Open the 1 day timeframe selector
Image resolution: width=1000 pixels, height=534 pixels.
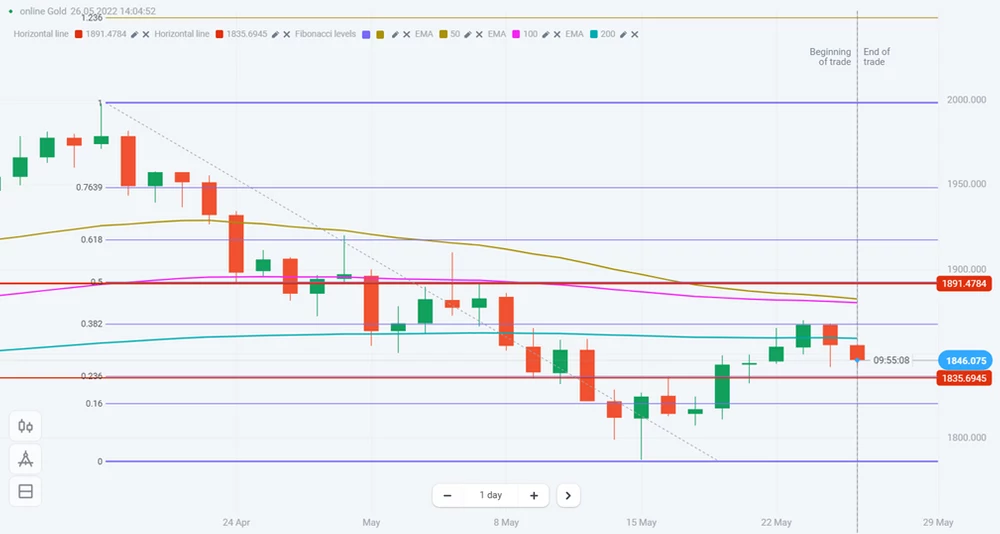tap(490, 495)
